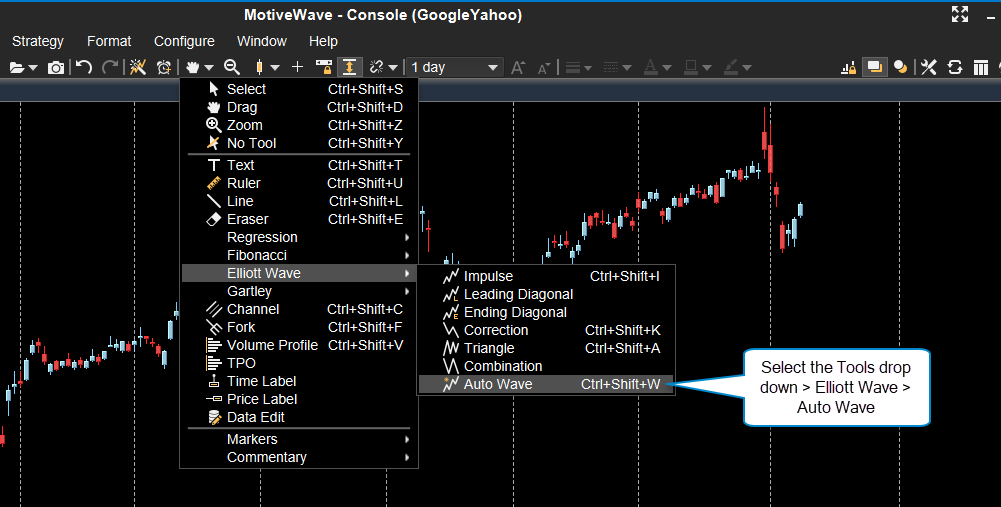This screenshot has width=1001, height=507.
Task: Click the alarm clock alerts icon
Action: [163, 67]
